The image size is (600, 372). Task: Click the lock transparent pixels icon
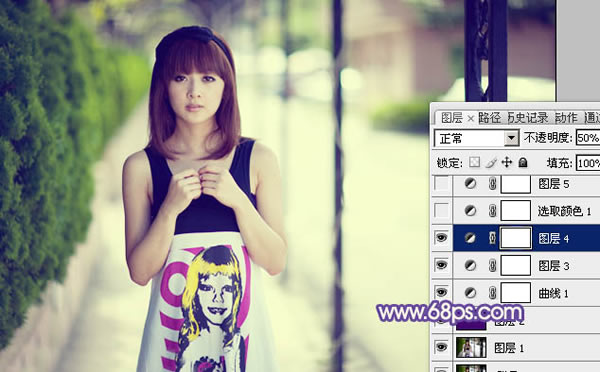(474, 163)
